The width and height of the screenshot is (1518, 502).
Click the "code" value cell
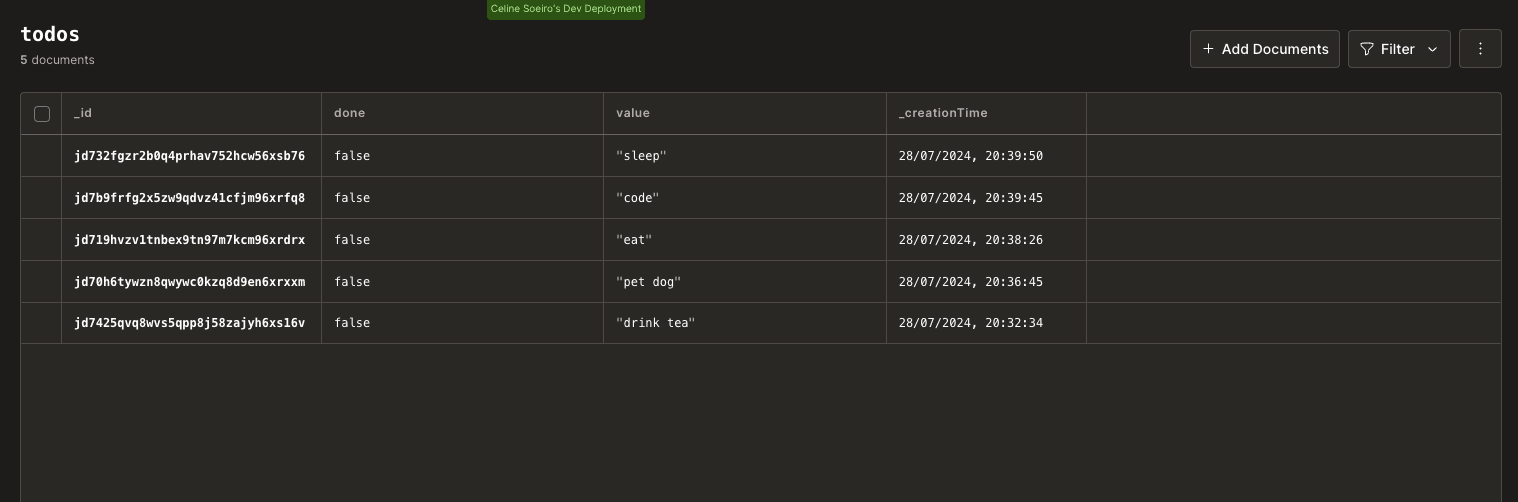[638, 198]
